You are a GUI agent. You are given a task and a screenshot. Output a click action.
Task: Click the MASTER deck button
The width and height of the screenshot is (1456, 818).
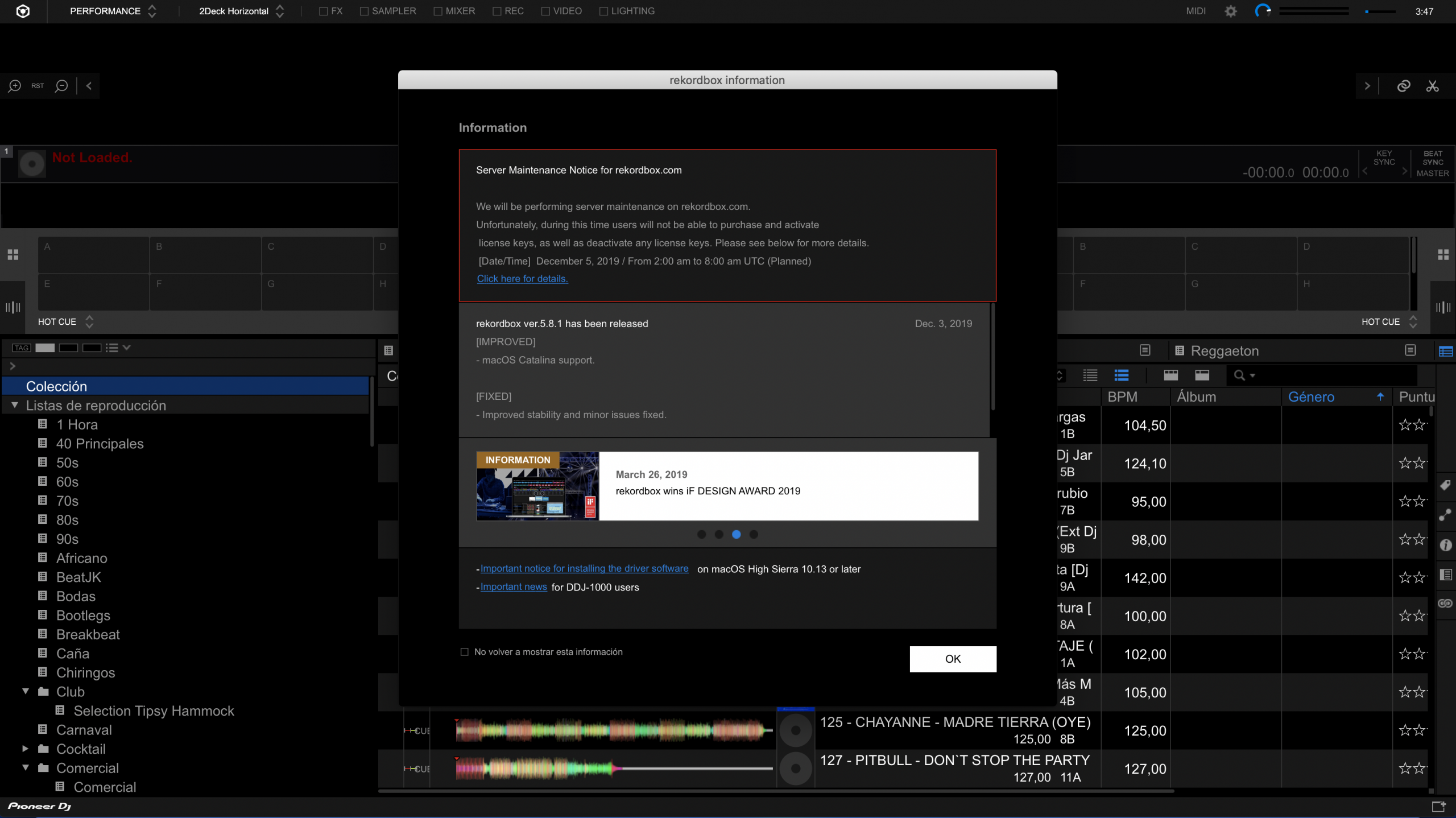point(1433,173)
